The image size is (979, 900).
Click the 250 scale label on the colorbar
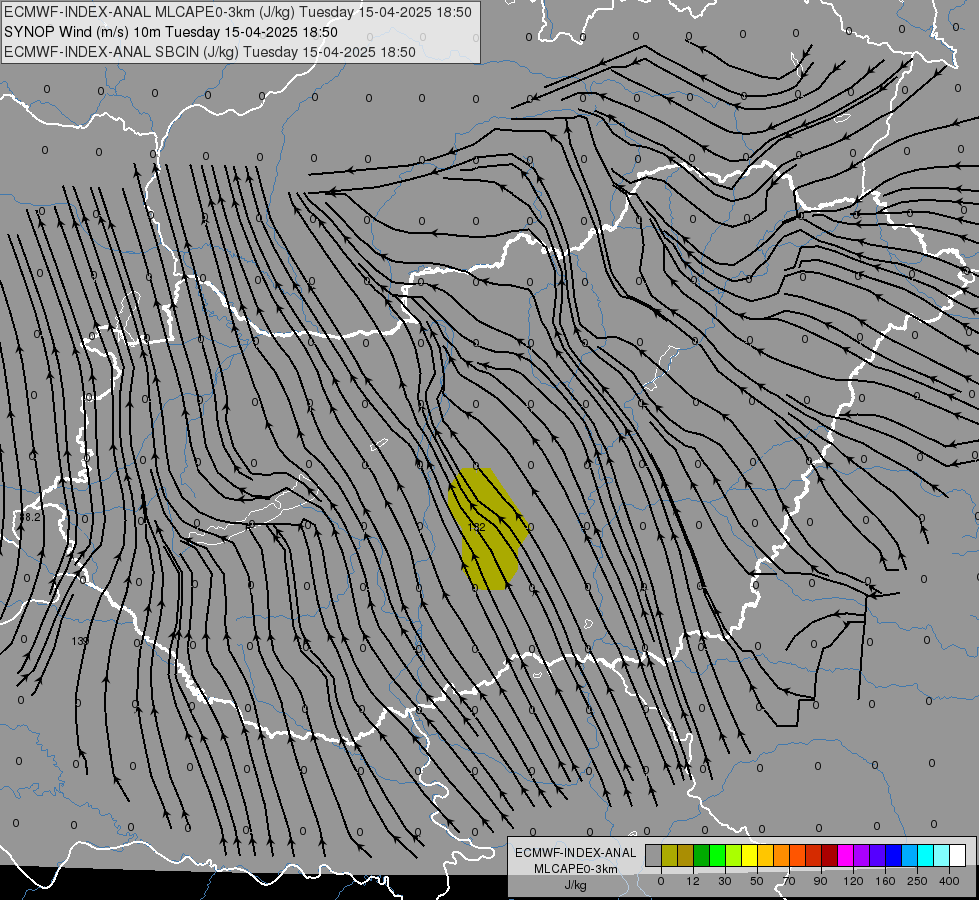pos(917,881)
